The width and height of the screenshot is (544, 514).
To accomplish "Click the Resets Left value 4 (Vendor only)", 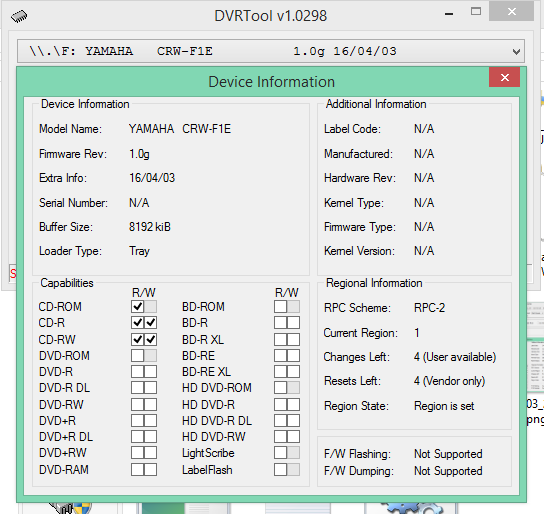I will tap(449, 381).
